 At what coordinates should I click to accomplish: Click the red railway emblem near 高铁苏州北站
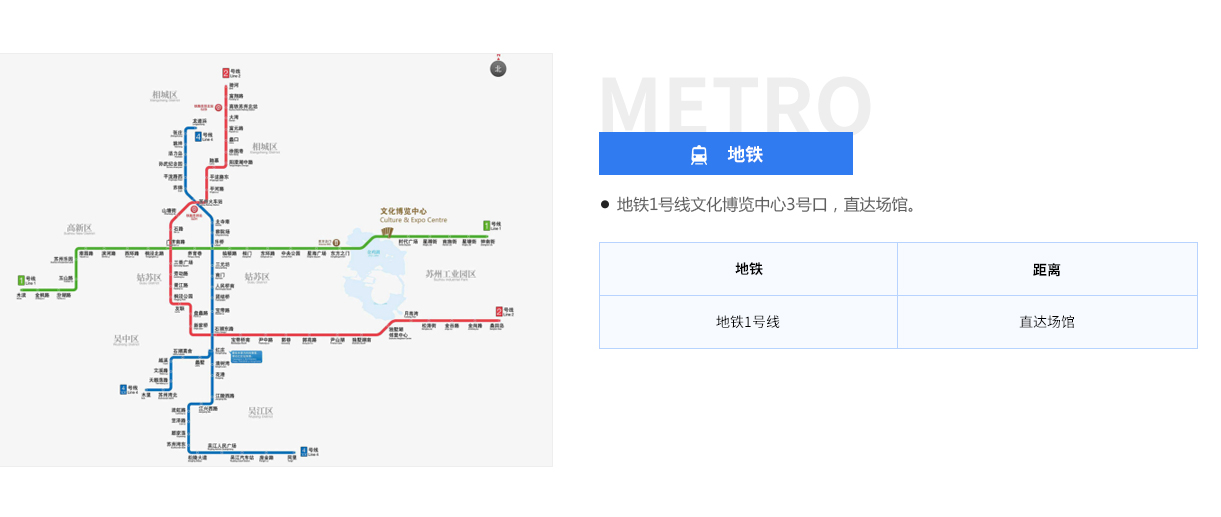point(219,107)
